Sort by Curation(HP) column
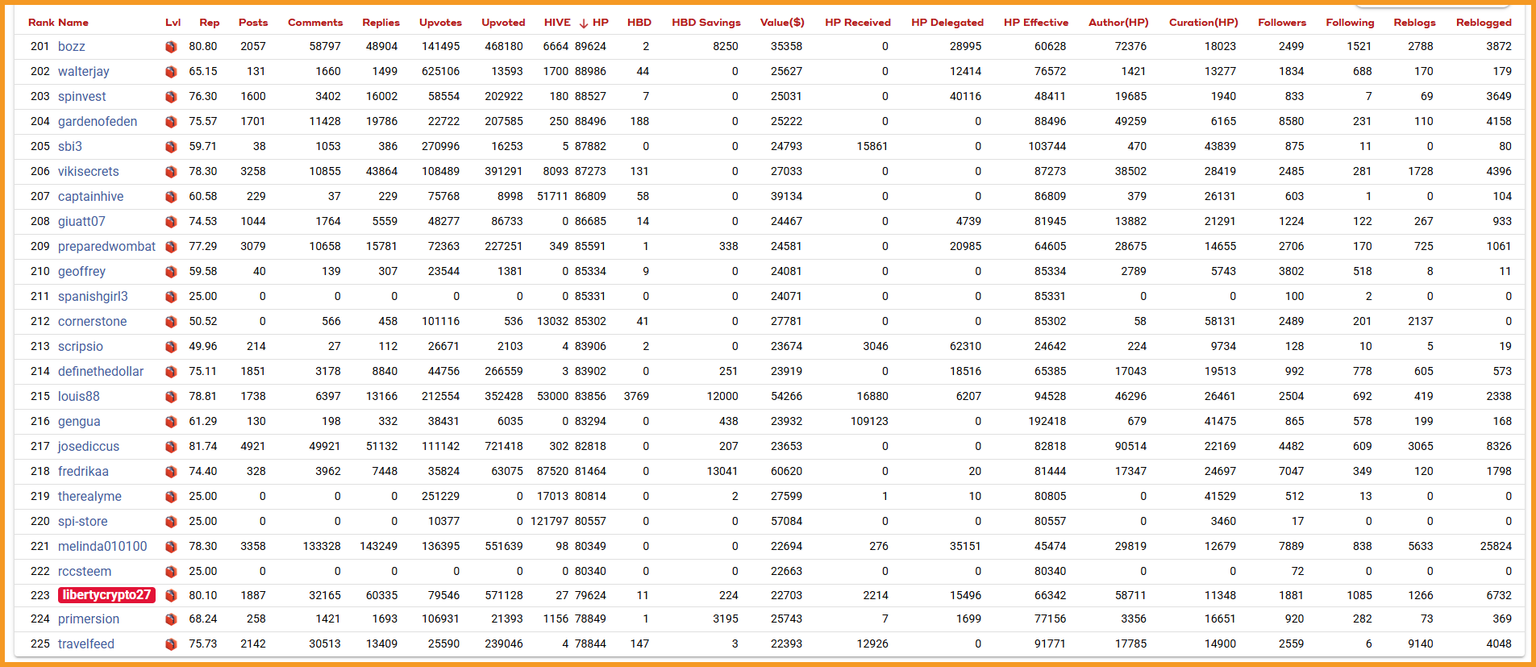The image size is (1536, 667). point(1202,22)
